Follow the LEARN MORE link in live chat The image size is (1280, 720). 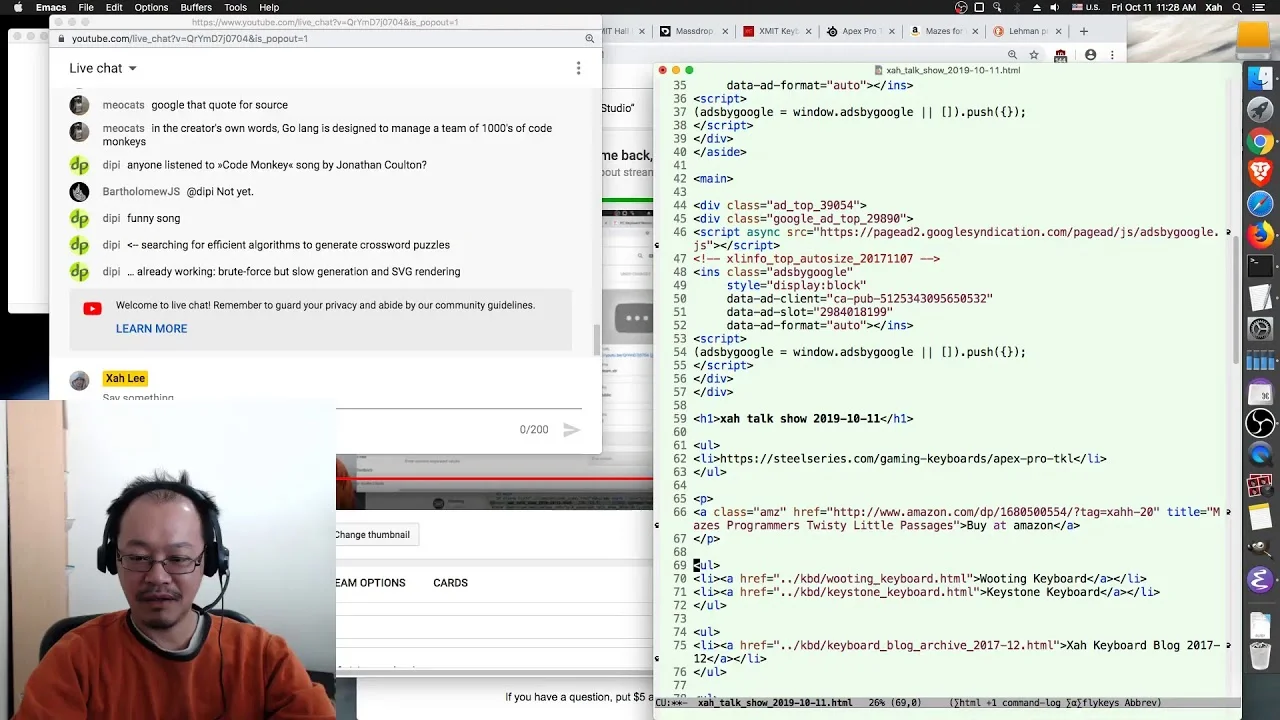pos(151,329)
